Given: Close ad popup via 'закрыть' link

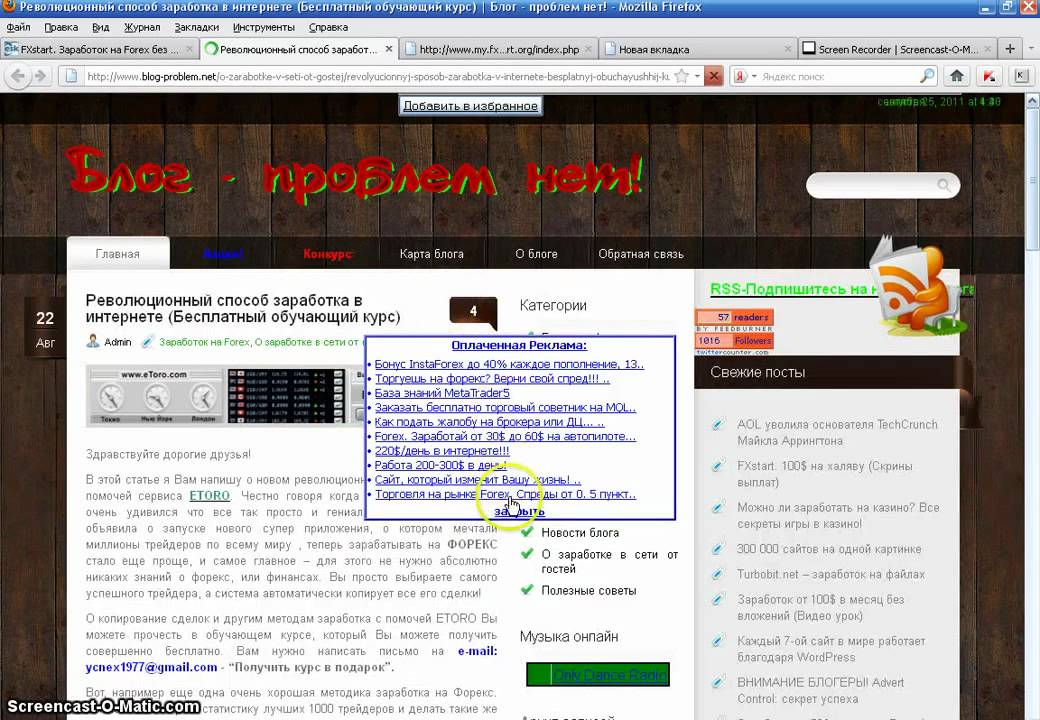Looking at the screenshot, I should tap(519, 511).
